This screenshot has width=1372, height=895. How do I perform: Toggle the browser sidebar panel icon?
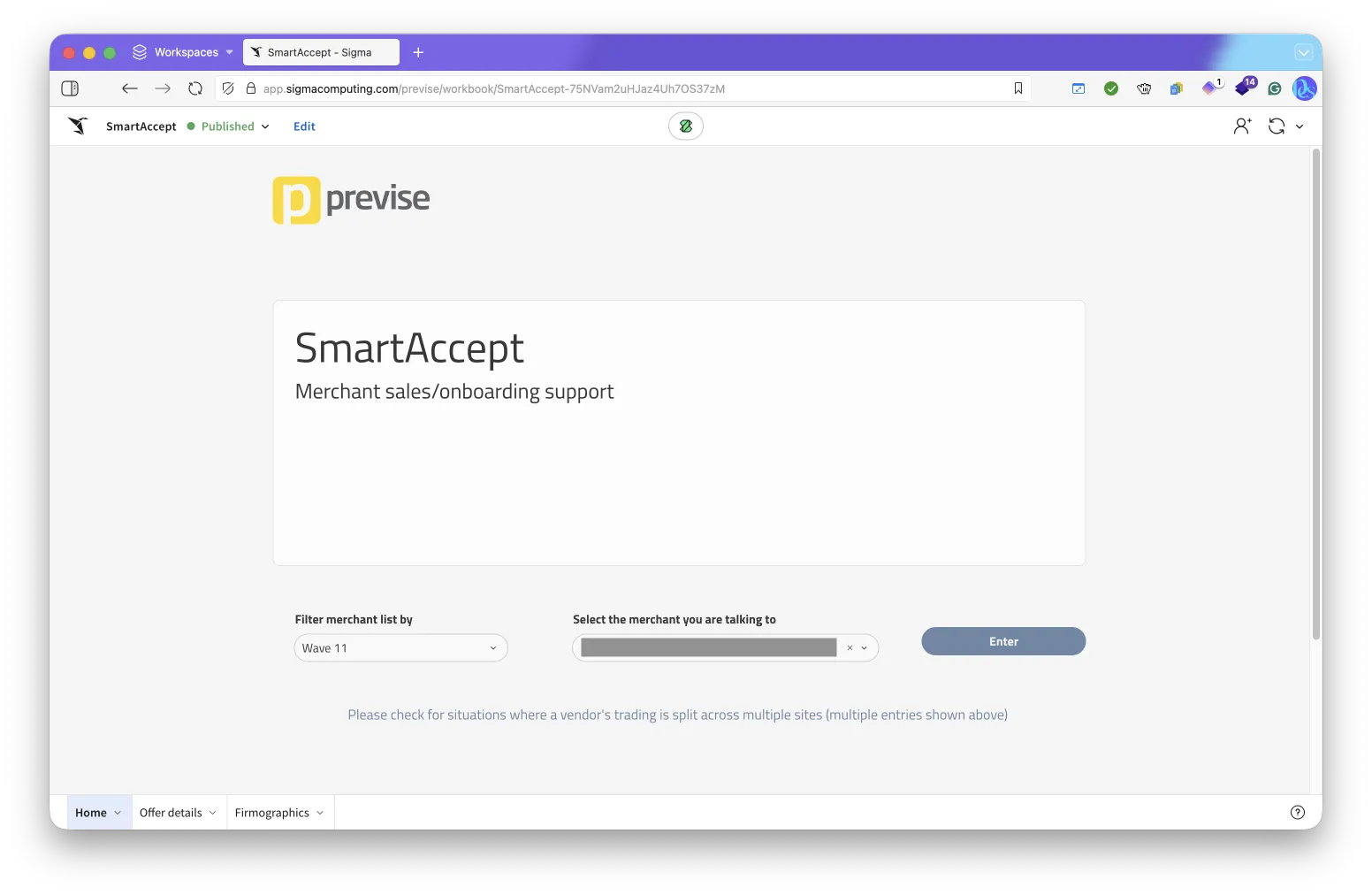[x=70, y=88]
